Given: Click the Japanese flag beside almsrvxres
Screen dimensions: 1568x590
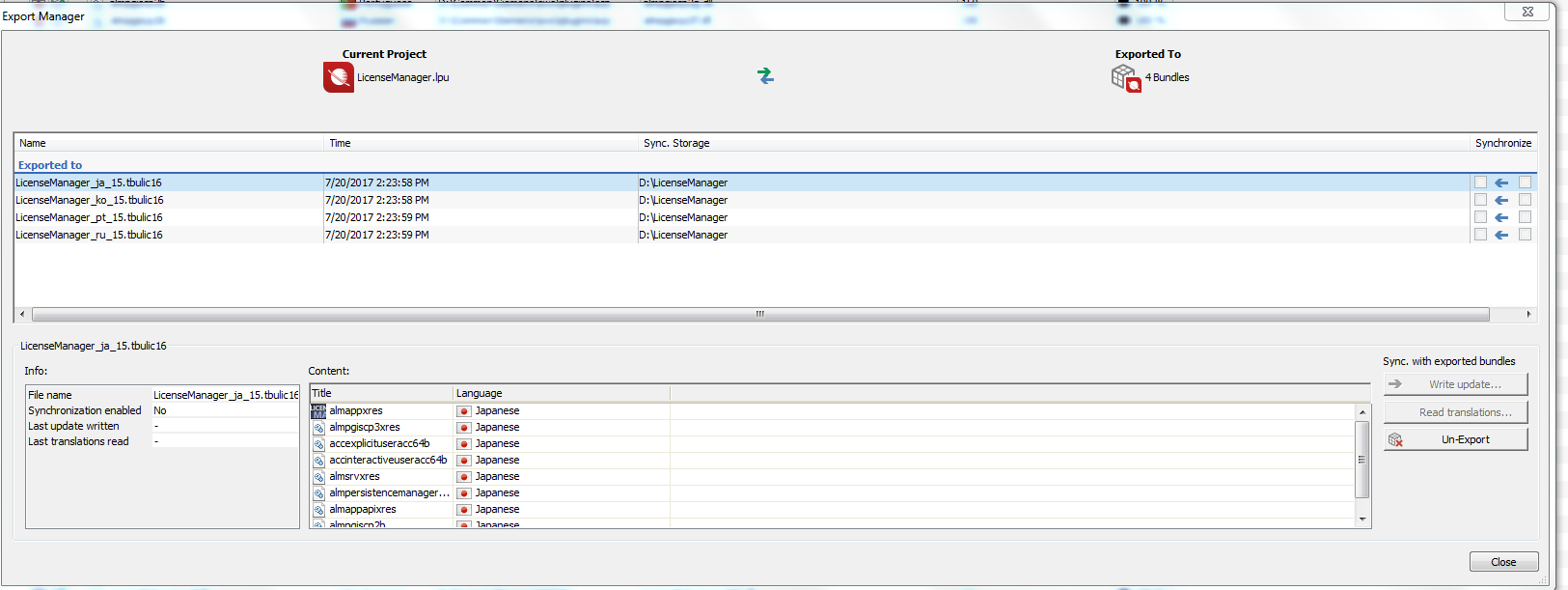Looking at the screenshot, I should tap(464, 477).
